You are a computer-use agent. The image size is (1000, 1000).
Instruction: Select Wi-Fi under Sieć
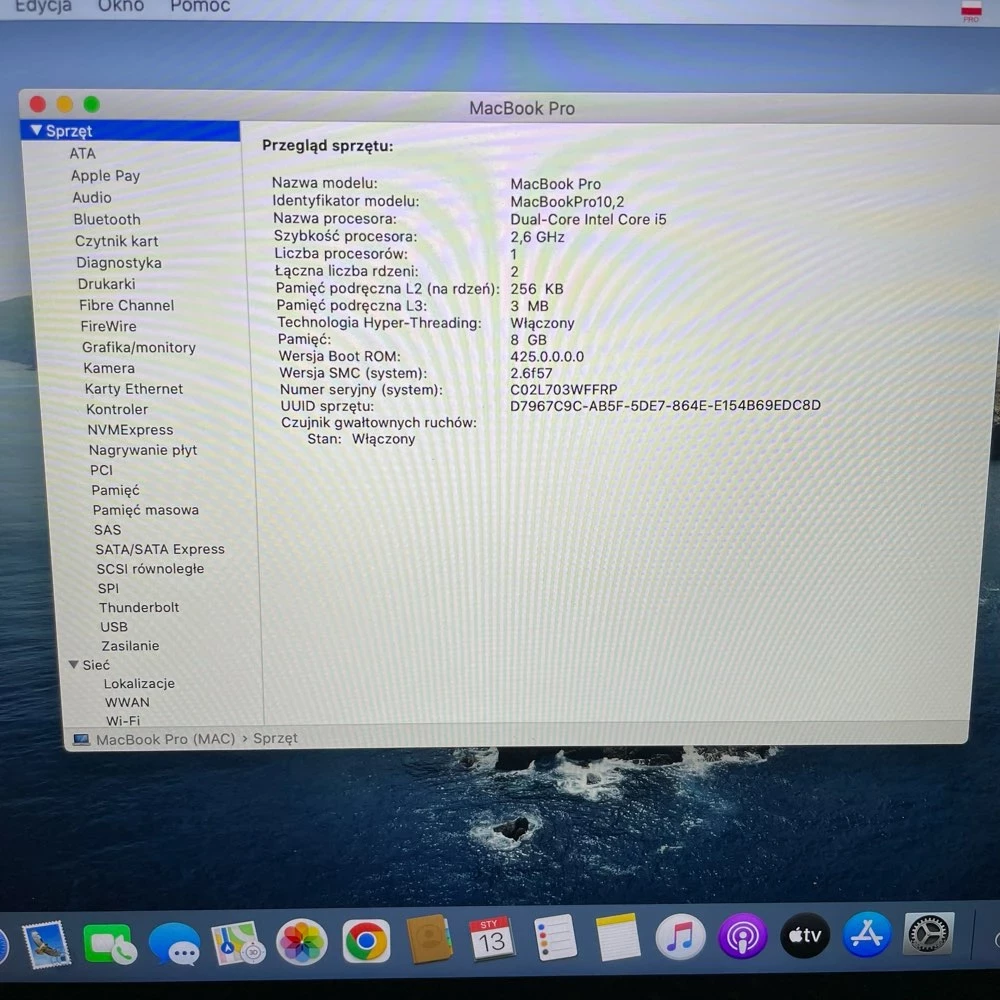pyautogui.click(x=123, y=720)
